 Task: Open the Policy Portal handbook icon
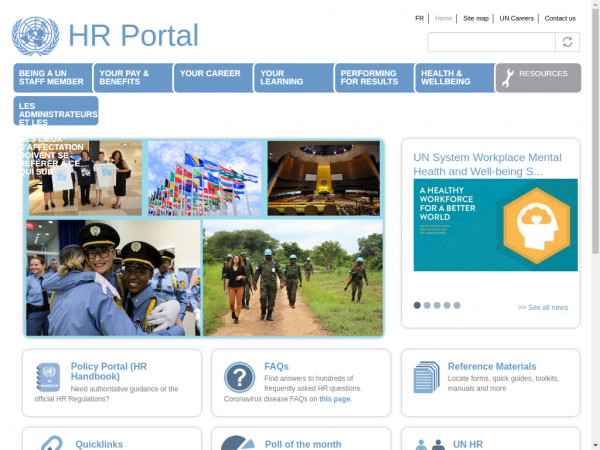(x=48, y=377)
